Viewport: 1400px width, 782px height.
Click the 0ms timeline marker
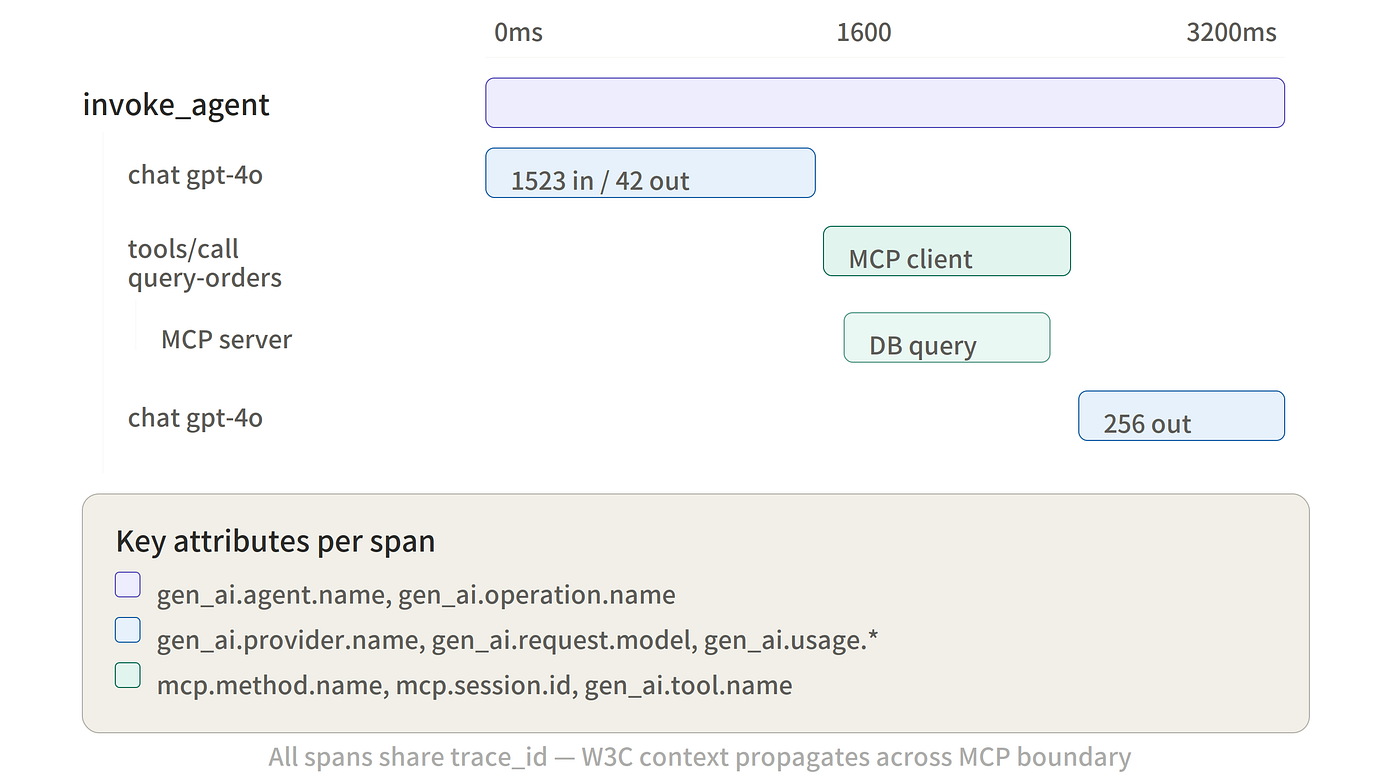518,32
